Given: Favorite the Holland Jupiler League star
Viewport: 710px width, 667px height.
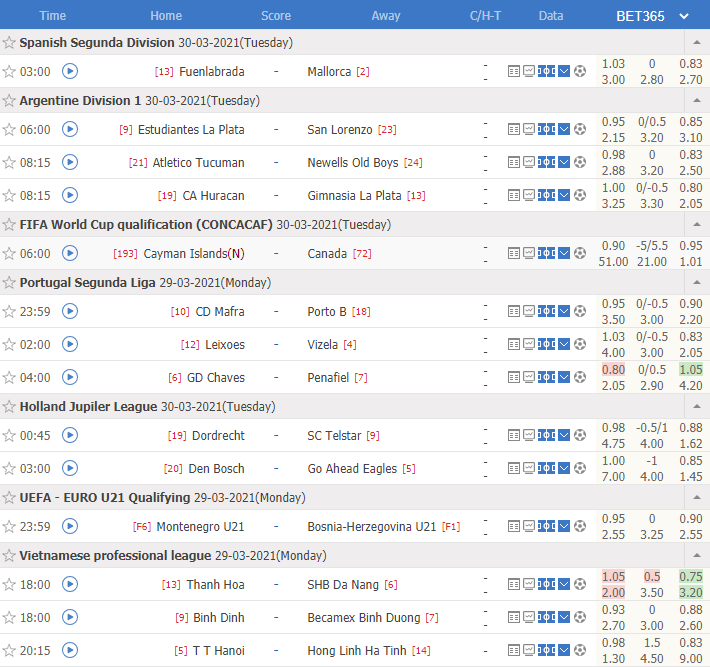Looking at the screenshot, I should (x=9, y=407).
